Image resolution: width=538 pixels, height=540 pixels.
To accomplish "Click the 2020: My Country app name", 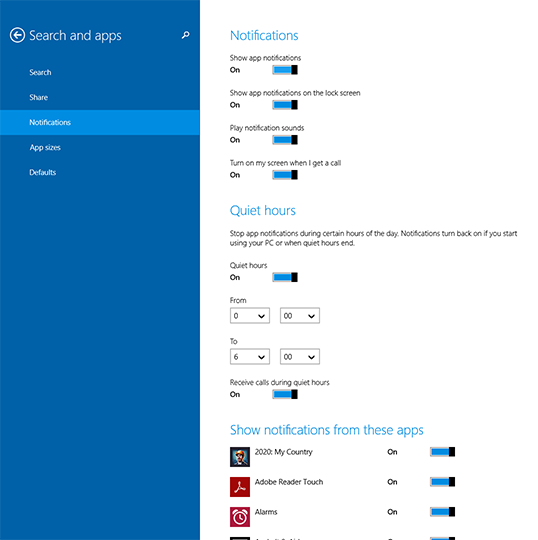I will (x=283, y=452).
